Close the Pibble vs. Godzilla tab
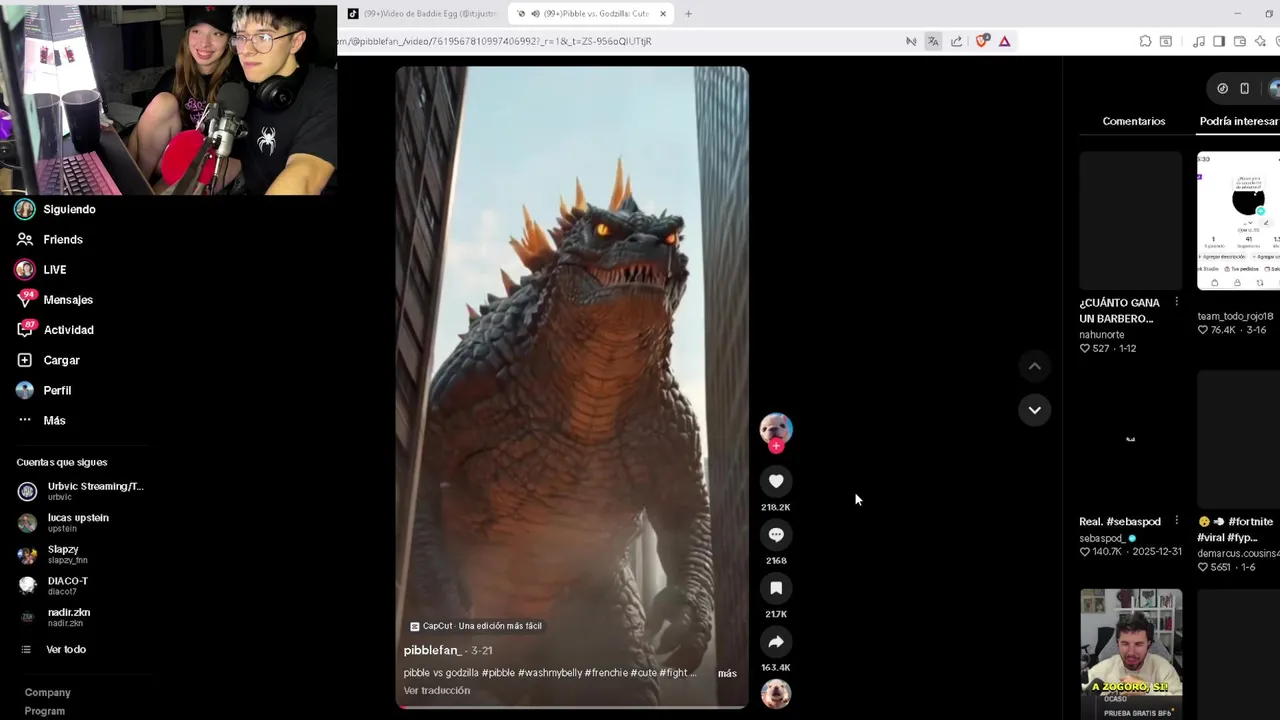The width and height of the screenshot is (1280, 720). click(x=662, y=14)
